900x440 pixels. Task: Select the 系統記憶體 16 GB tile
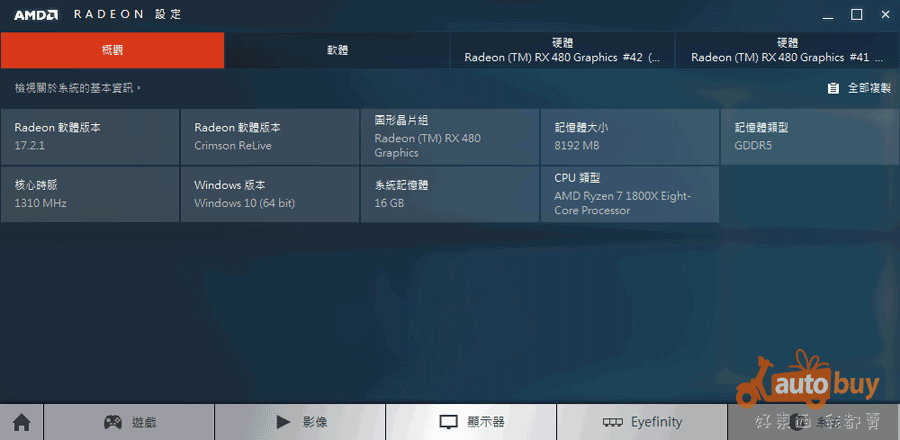[x=450, y=194]
